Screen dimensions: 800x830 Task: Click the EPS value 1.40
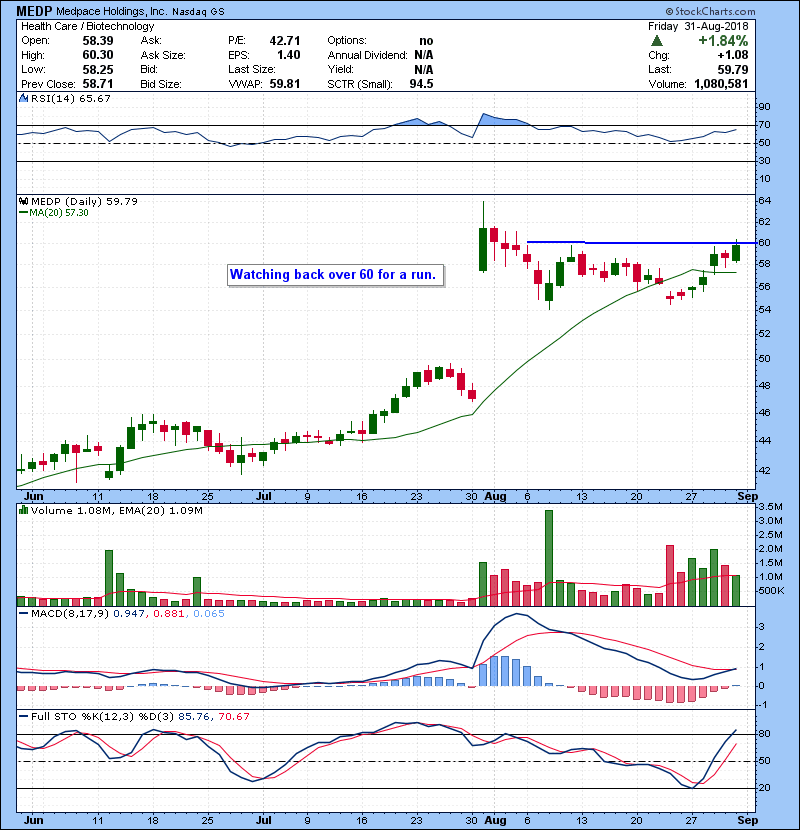[x=289, y=55]
